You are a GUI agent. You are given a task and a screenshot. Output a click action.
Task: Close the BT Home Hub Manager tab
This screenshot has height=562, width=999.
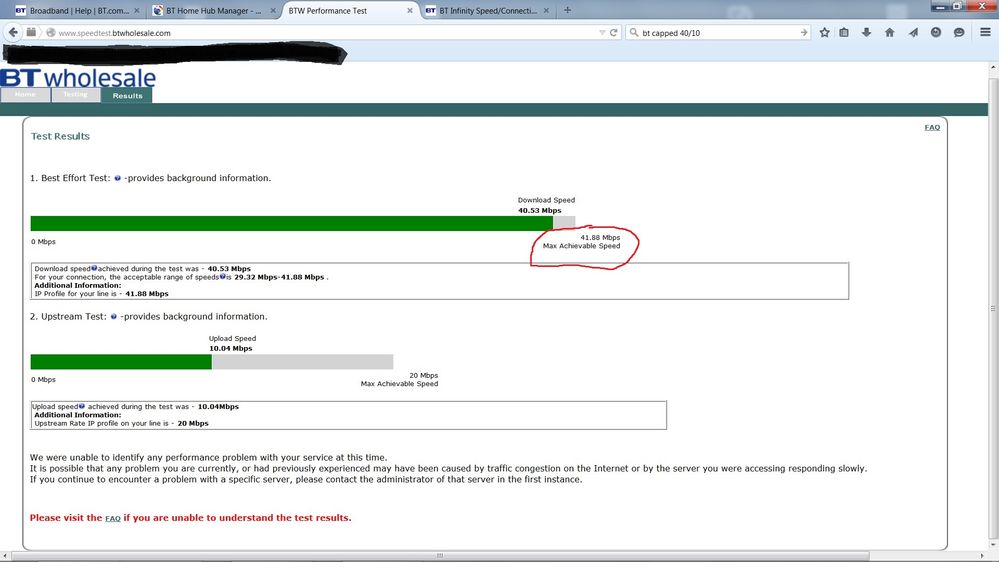[x=273, y=11]
